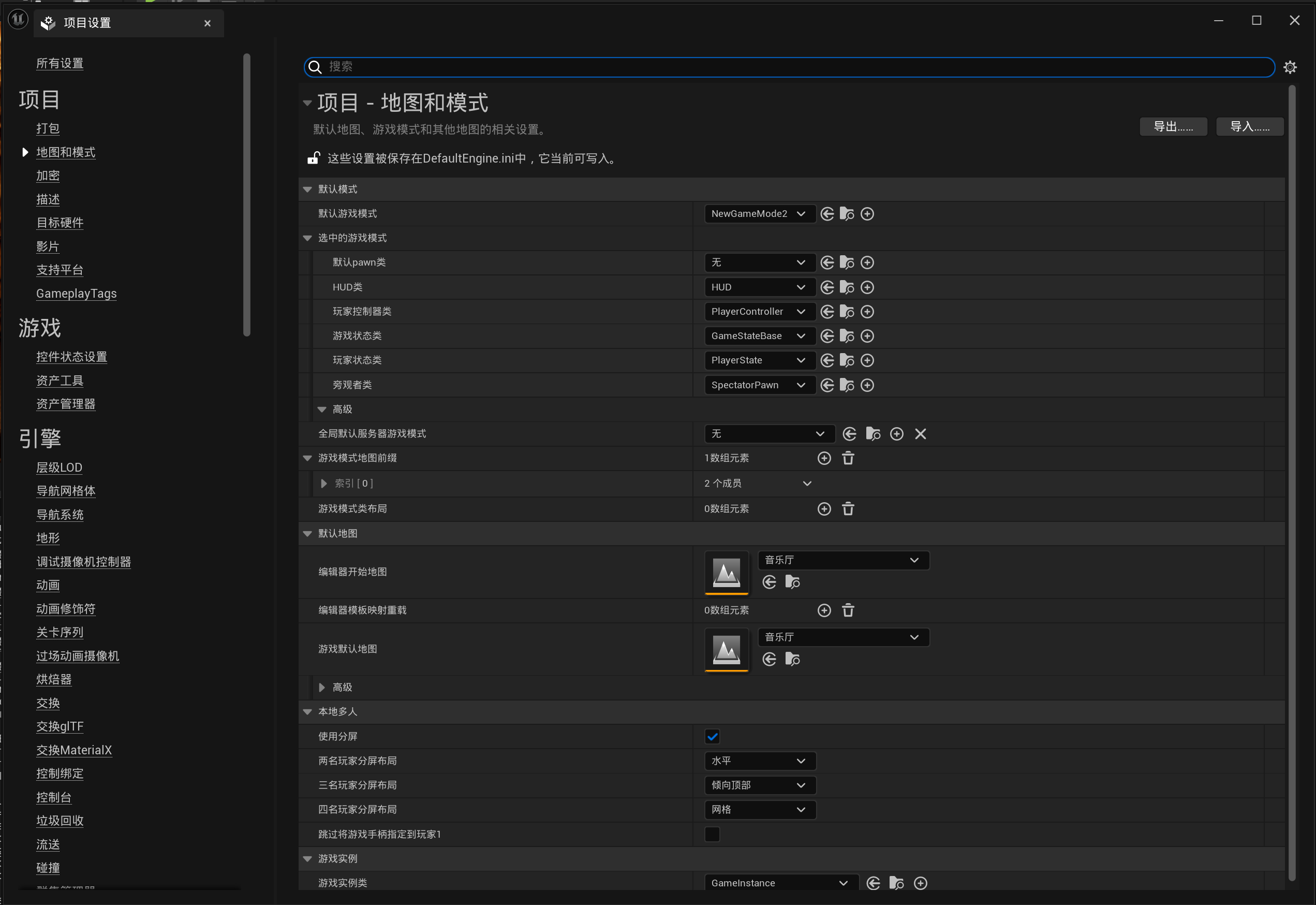Image resolution: width=1316 pixels, height=905 pixels.
Task: Open the 旁观者类 SpectatorPawn dropdown
Action: click(760, 386)
